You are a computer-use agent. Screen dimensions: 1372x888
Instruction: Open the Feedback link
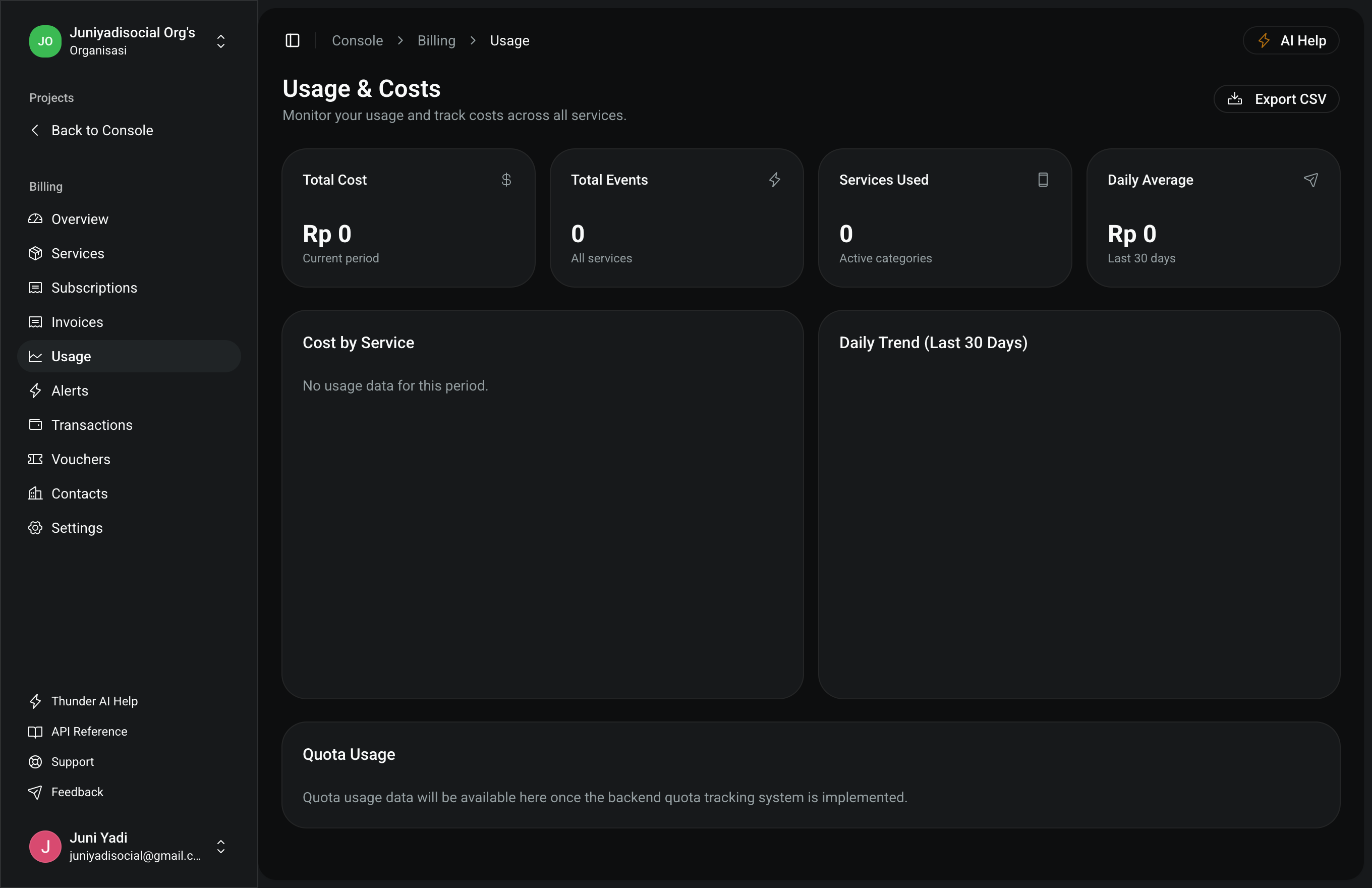(x=129, y=792)
